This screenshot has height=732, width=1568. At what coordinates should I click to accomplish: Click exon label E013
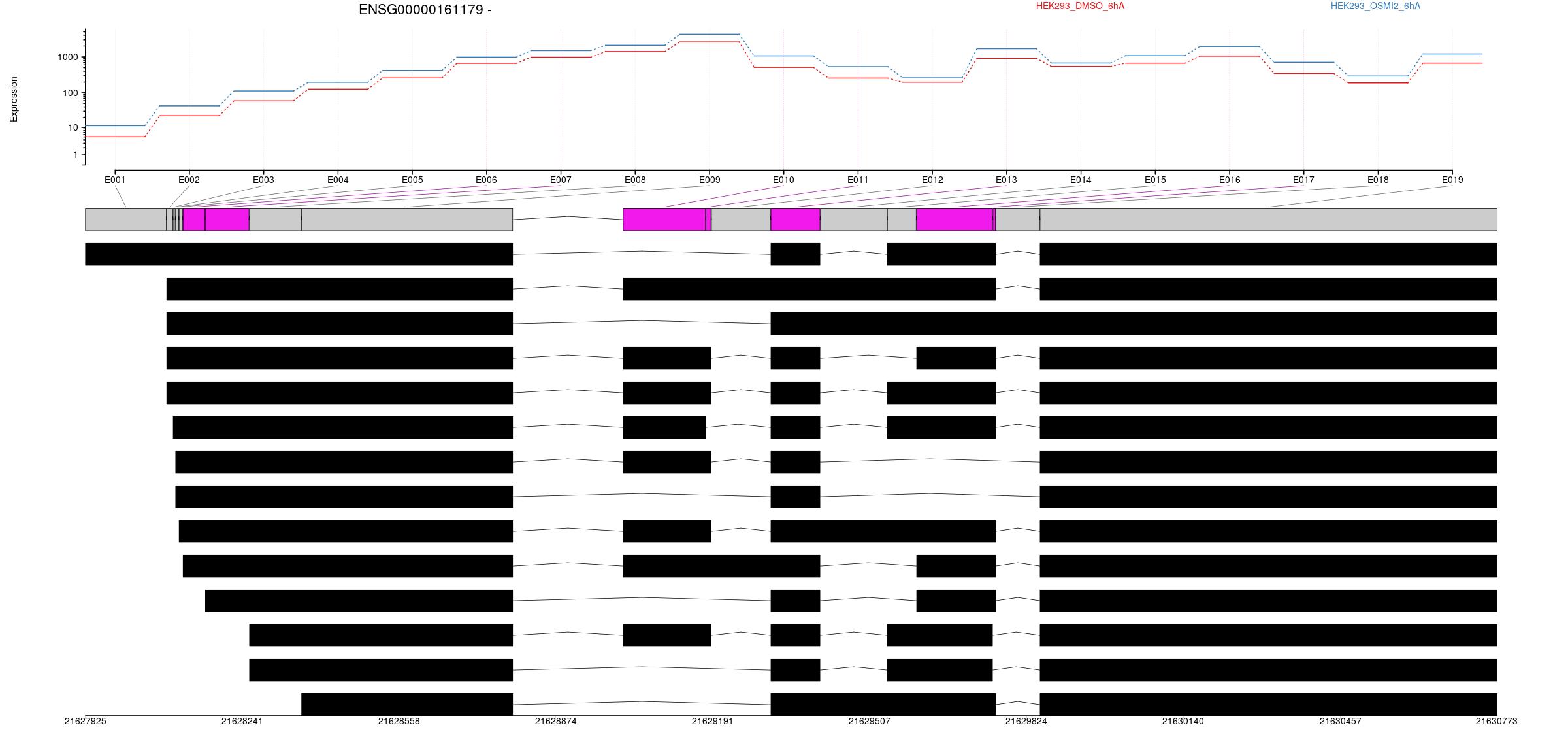click(1006, 180)
